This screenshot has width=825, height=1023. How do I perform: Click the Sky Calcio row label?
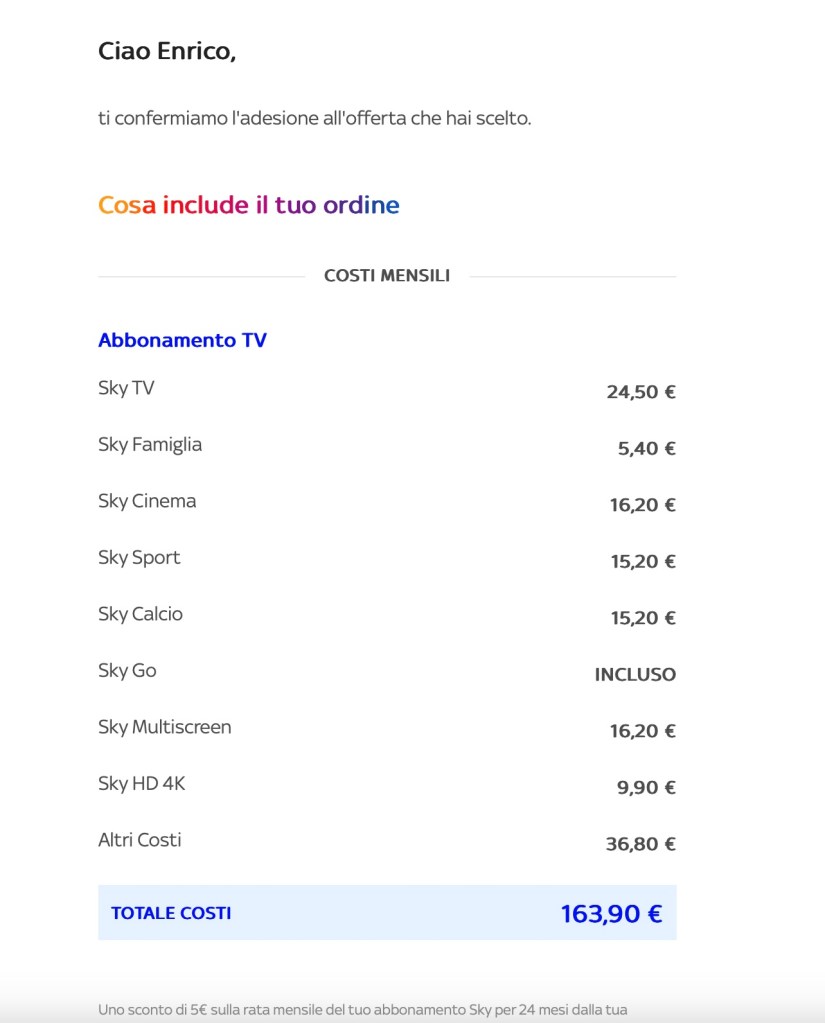pos(140,614)
